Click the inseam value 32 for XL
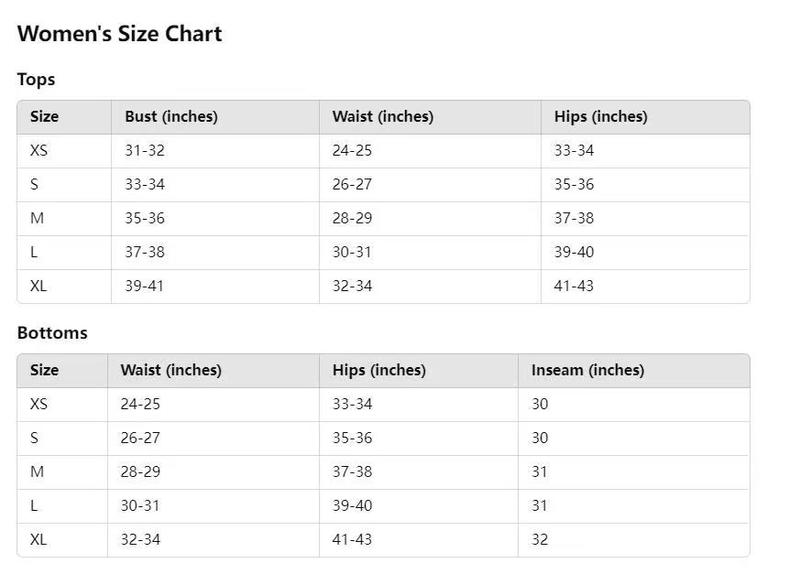The image size is (800, 574). [540, 539]
